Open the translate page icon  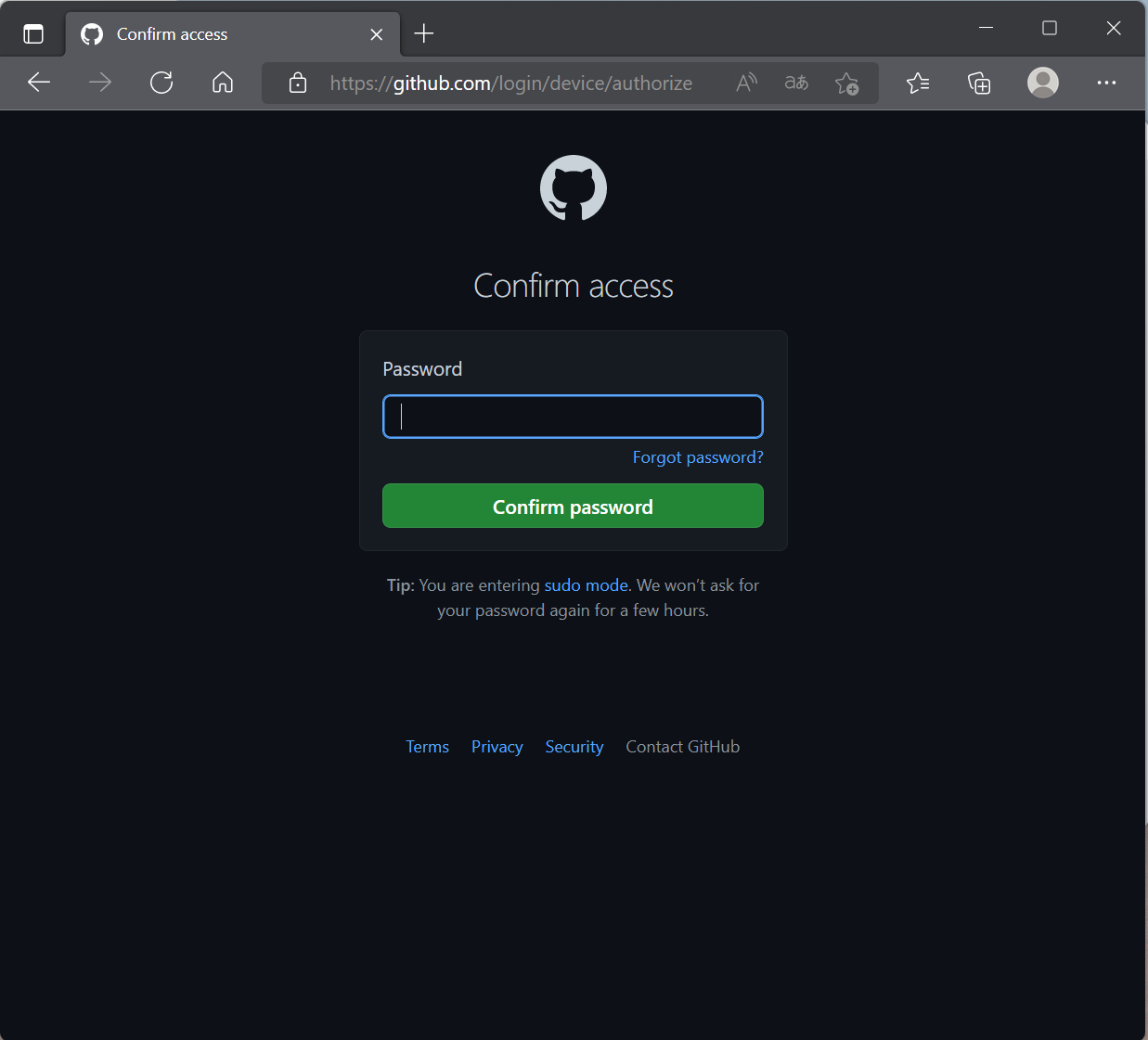click(796, 83)
